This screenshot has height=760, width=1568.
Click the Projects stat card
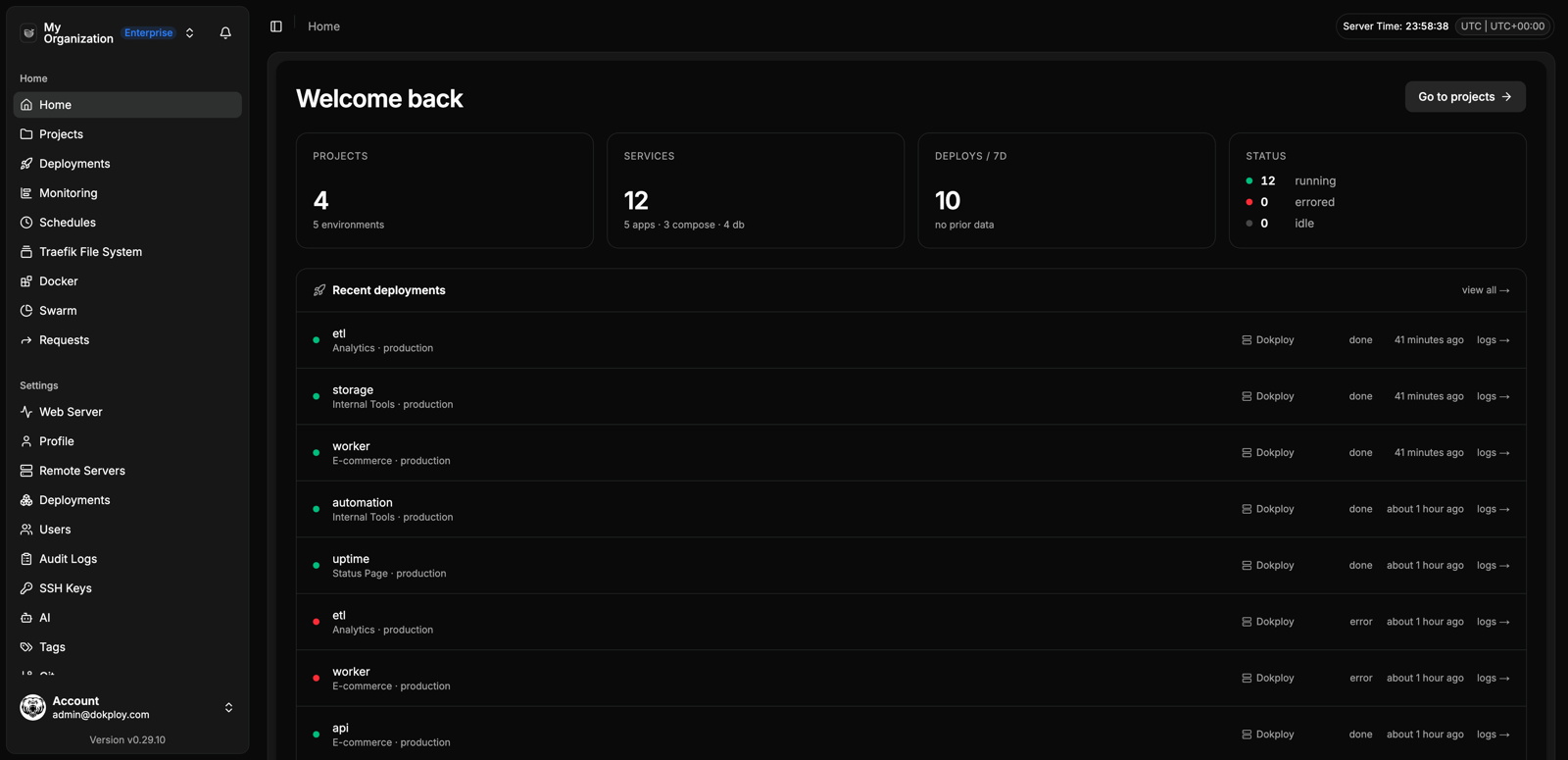[445, 190]
